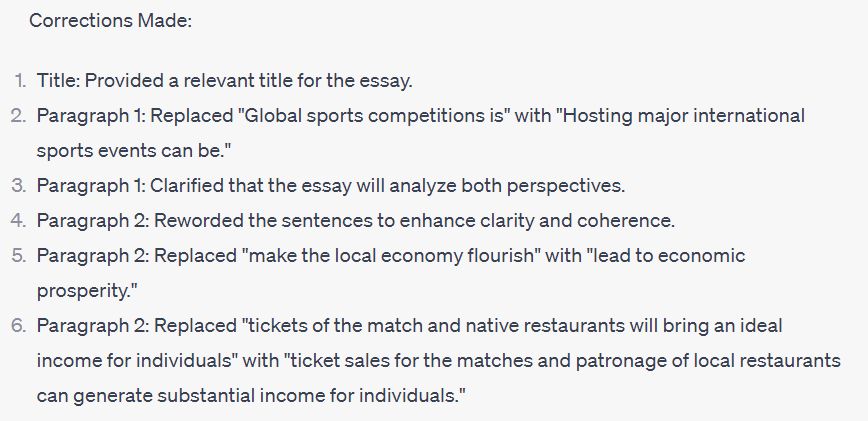Screen dimensions: 868x421
Task: Click the 'Corrections Made:' heading
Action: pyautogui.click(x=110, y=20)
